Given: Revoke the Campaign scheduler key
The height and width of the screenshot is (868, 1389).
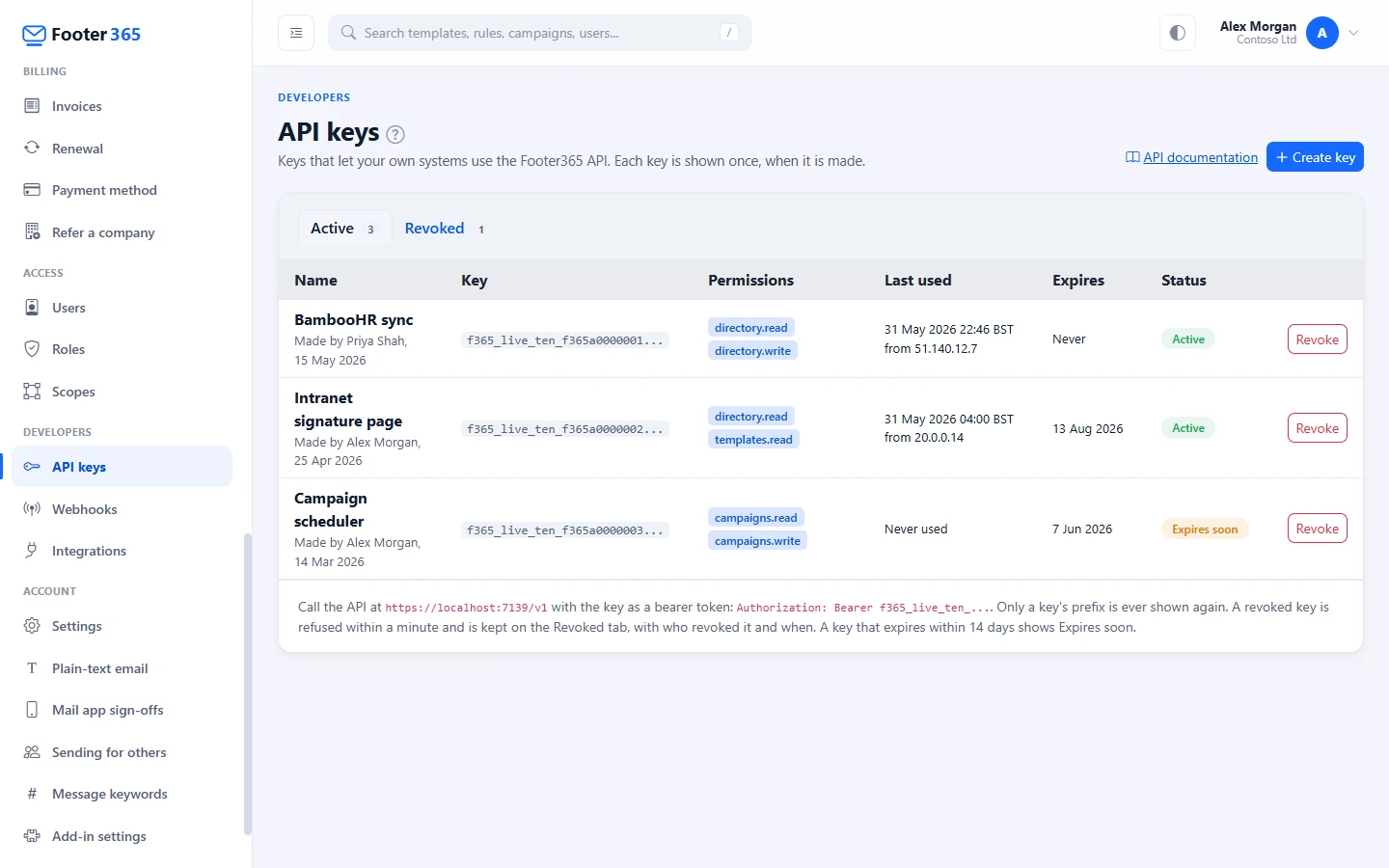Looking at the screenshot, I should pyautogui.click(x=1317, y=529).
